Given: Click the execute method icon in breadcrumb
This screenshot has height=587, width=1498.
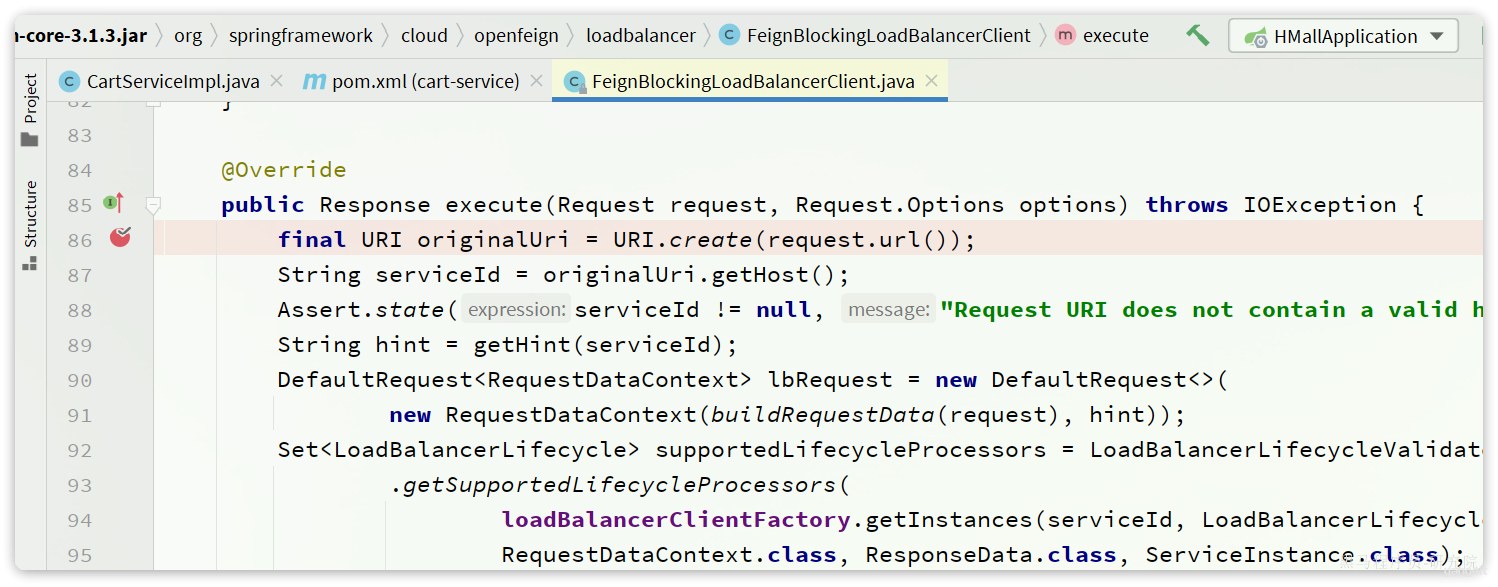Looking at the screenshot, I should 1065,36.
